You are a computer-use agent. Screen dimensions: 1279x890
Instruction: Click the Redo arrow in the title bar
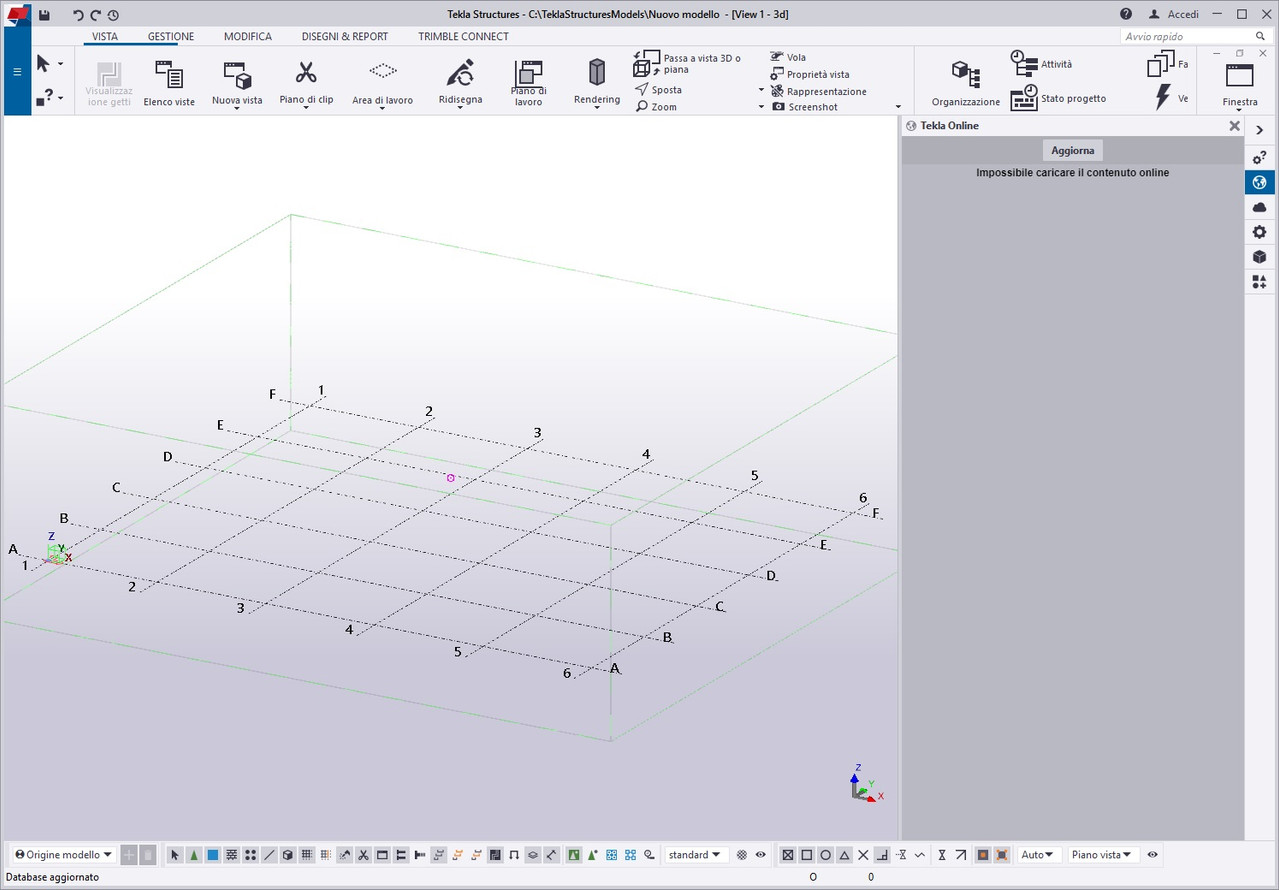pyautogui.click(x=95, y=15)
